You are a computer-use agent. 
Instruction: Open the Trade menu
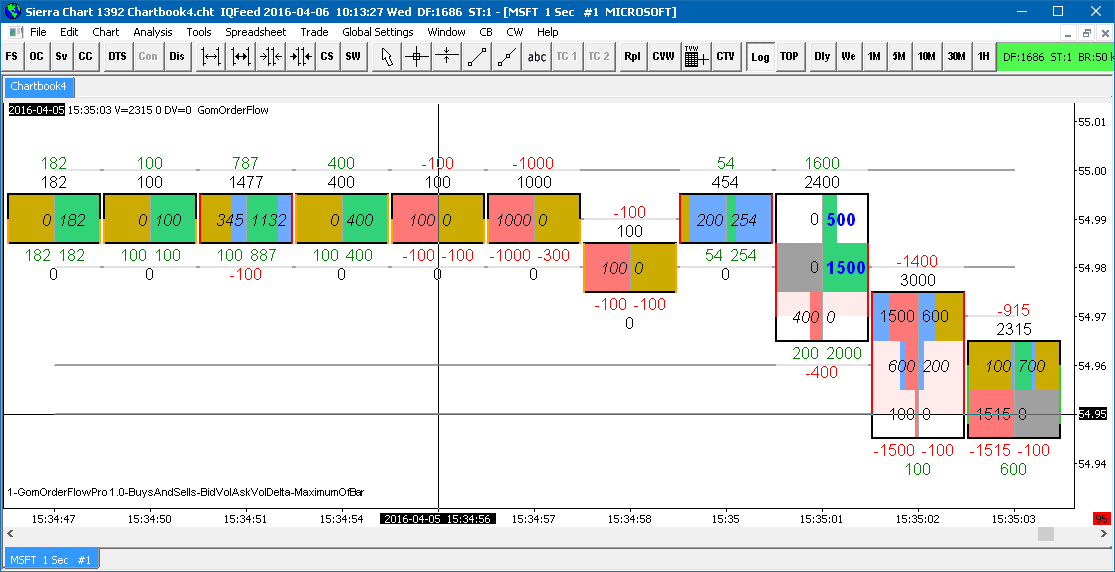314,32
